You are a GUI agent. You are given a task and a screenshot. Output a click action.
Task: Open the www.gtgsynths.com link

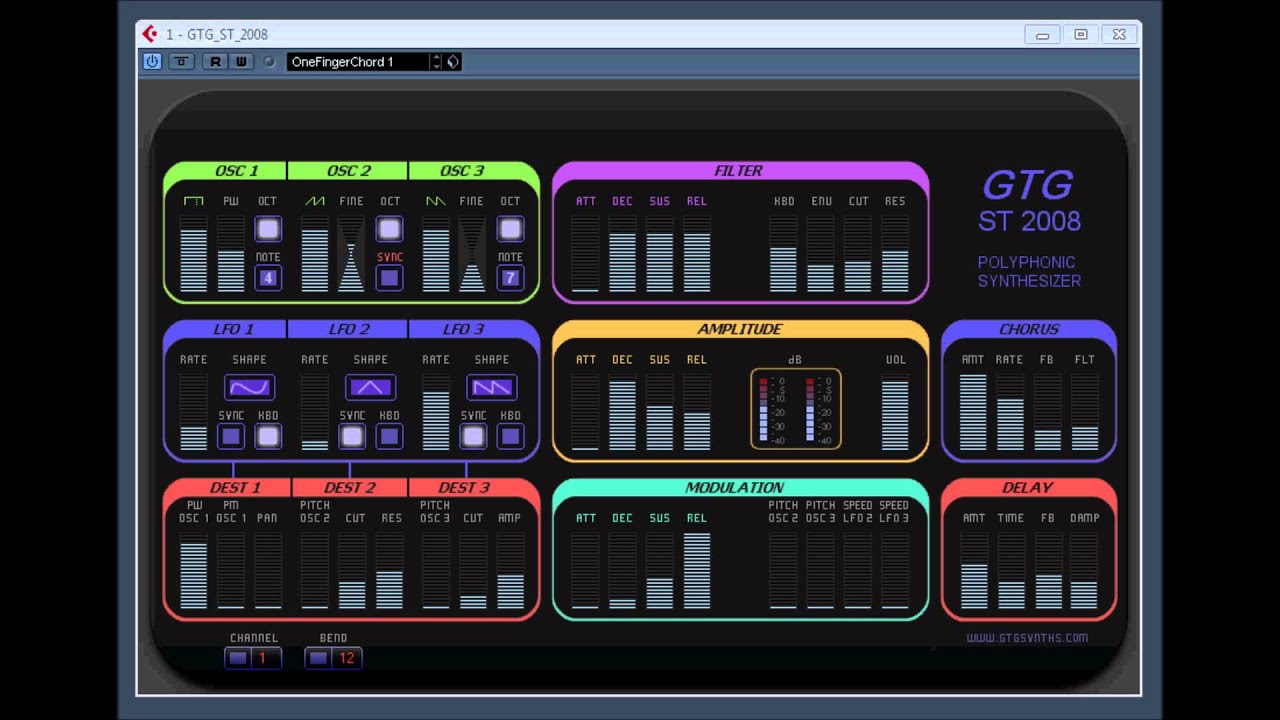pos(1027,637)
